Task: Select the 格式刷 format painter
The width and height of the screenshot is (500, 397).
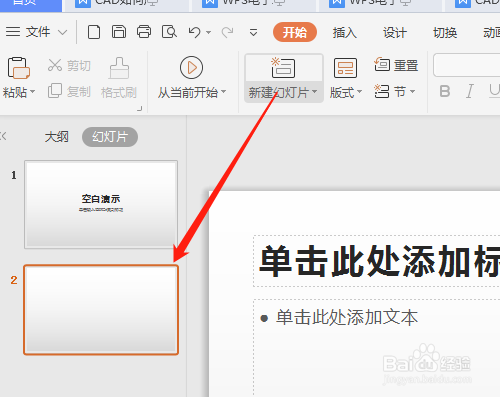Action: coord(119,78)
